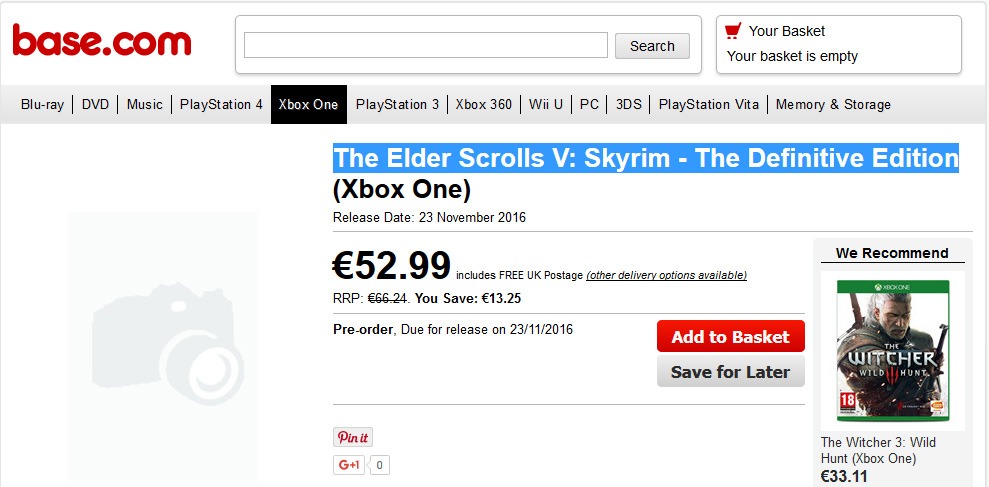Go to the Blu-ray category
The image size is (989, 487).
click(x=42, y=105)
